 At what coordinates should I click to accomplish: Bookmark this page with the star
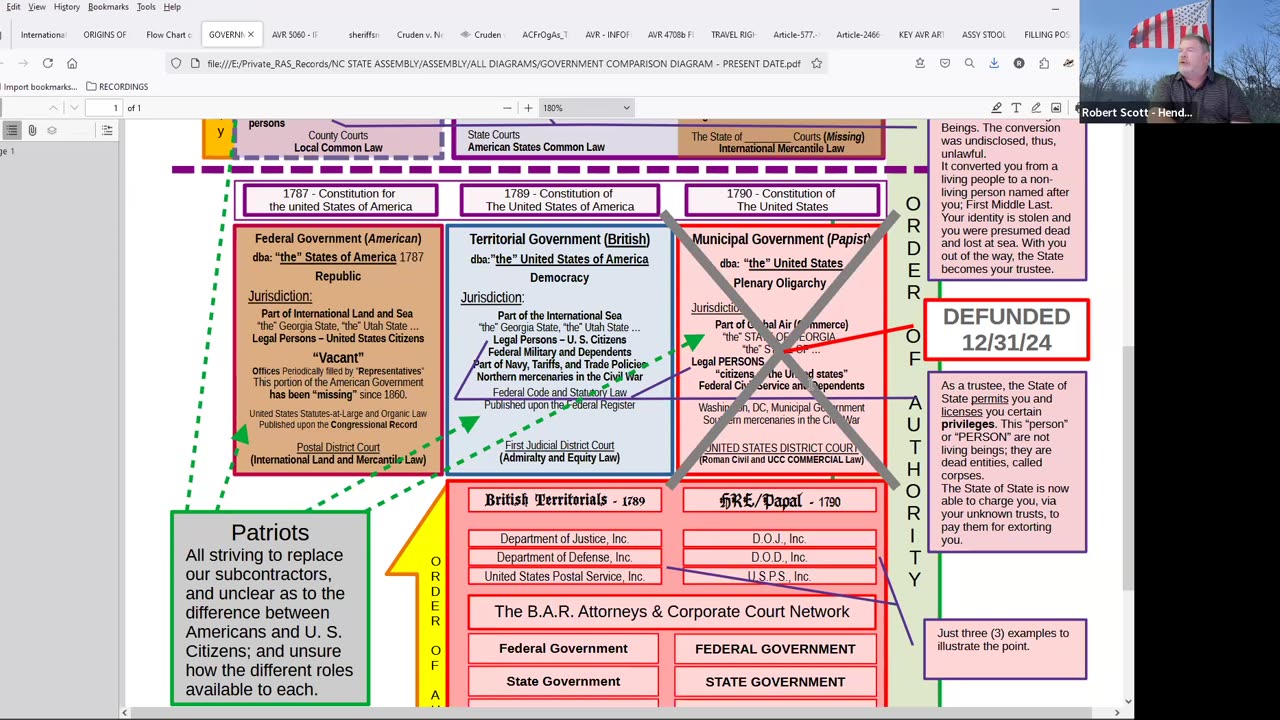[x=817, y=63]
